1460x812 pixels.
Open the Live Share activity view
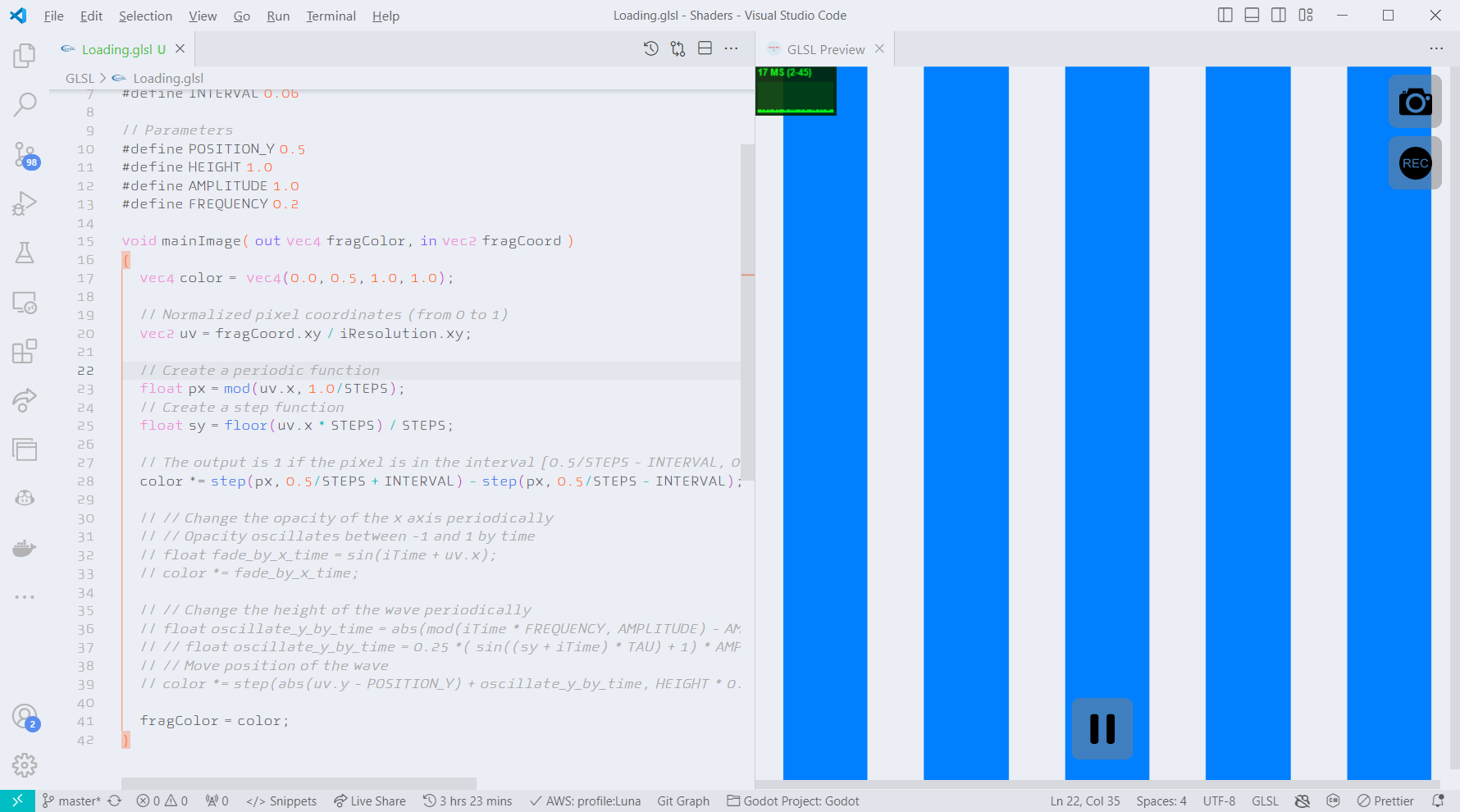pos(25,400)
